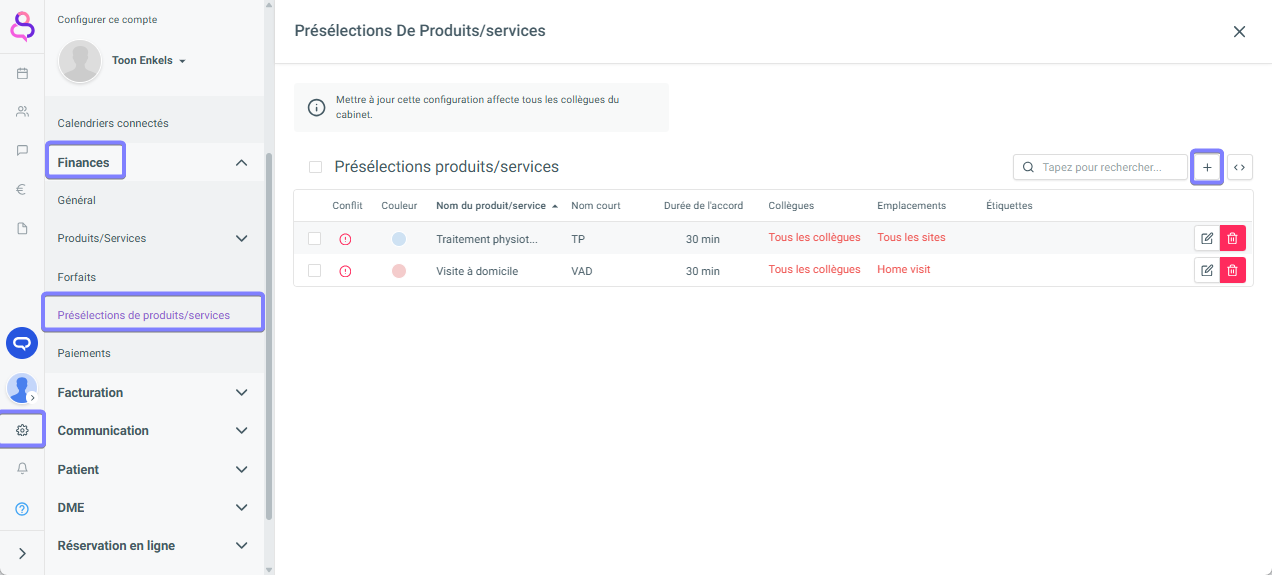Click the Tous les sites link

pyautogui.click(x=911, y=238)
